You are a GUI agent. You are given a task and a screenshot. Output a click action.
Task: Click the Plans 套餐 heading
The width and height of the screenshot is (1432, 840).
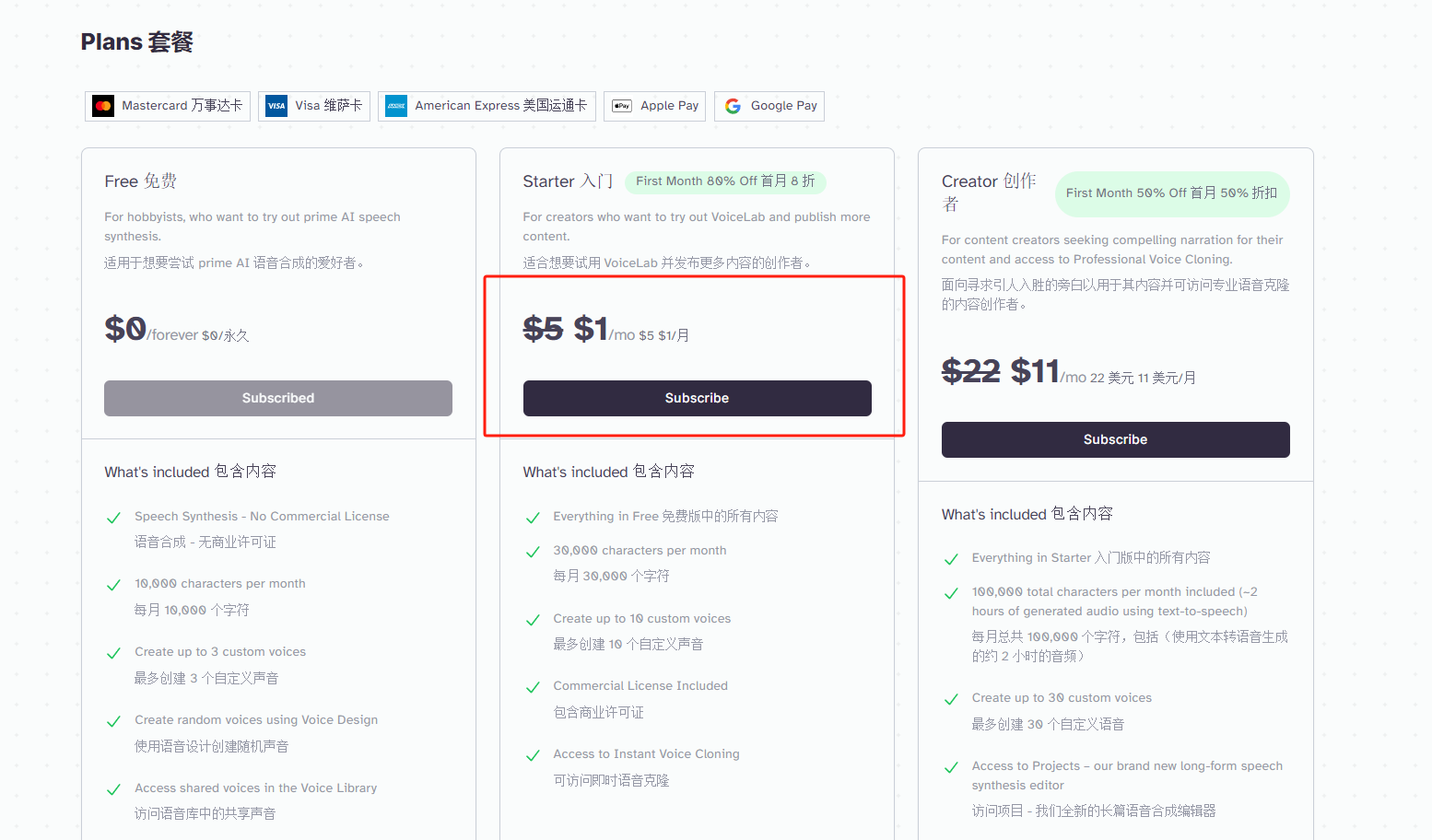[x=137, y=42]
